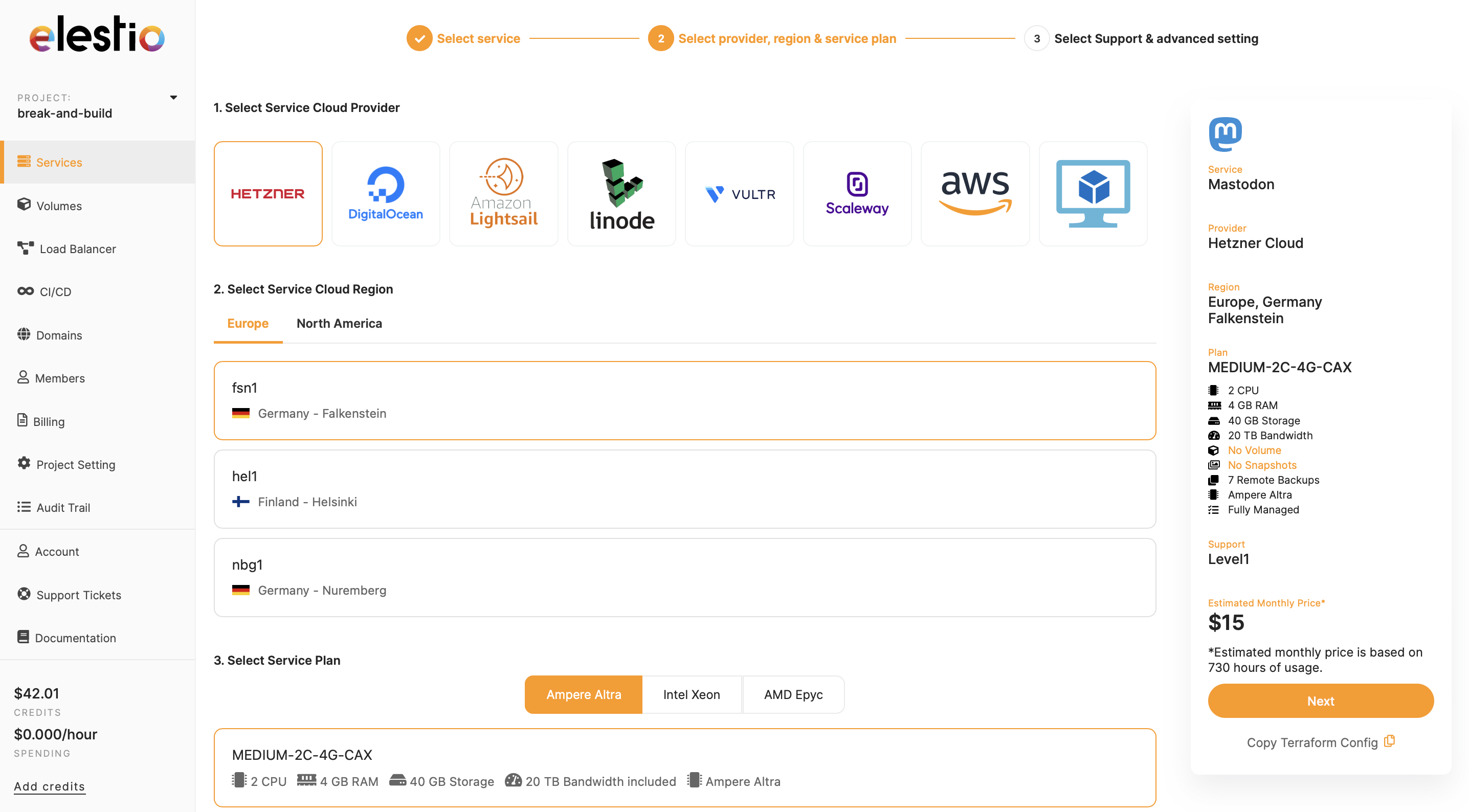Screen dimensions: 1469x812
Task: Open Support Tickets from sidebar
Action: pos(79,595)
